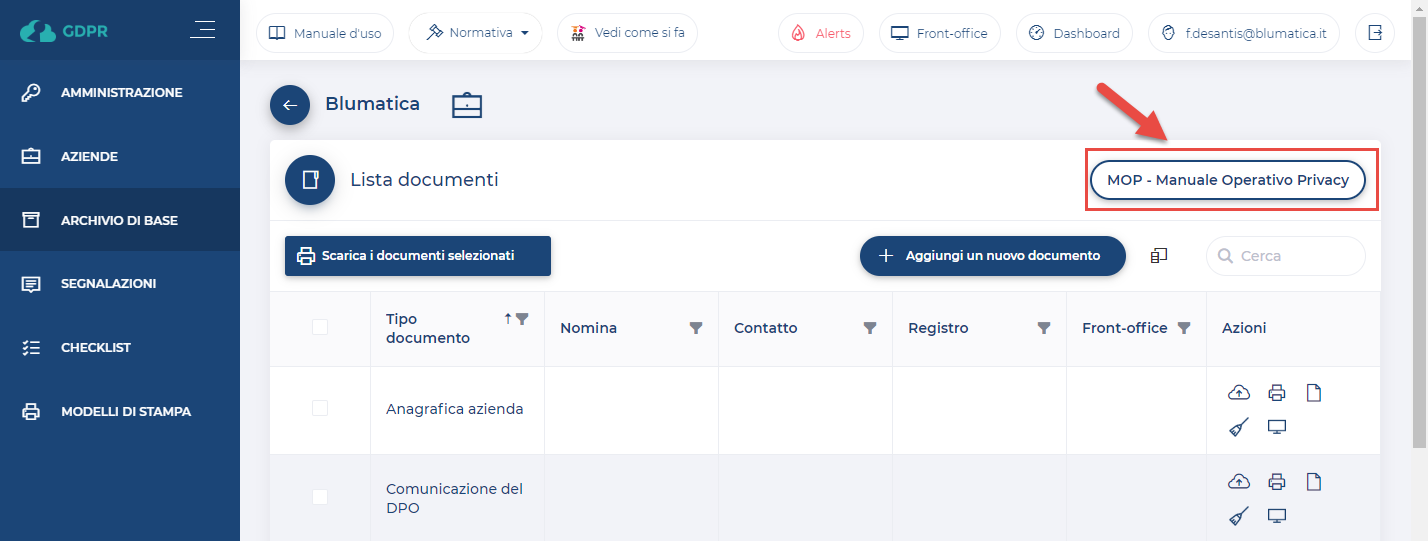The image size is (1428, 541).
Task: Click MOP - Manuale Operativo Privacy button
Action: 1228,180
